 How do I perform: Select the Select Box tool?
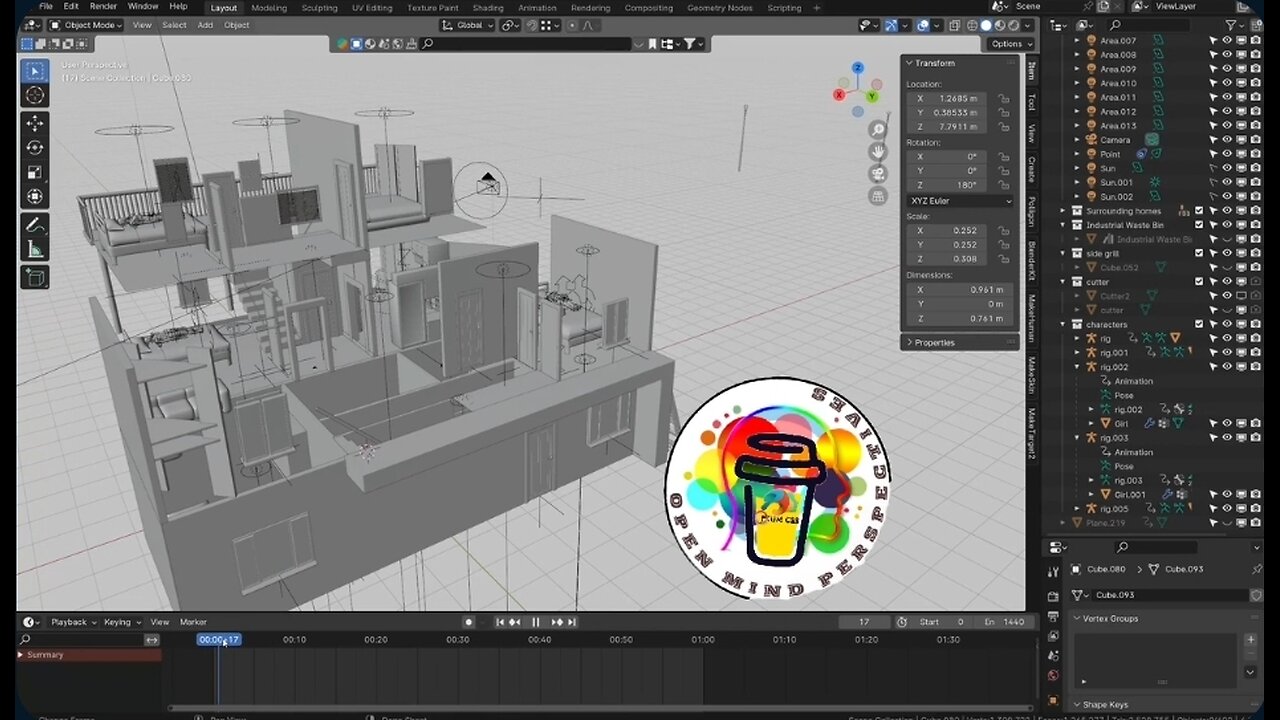click(x=35, y=71)
